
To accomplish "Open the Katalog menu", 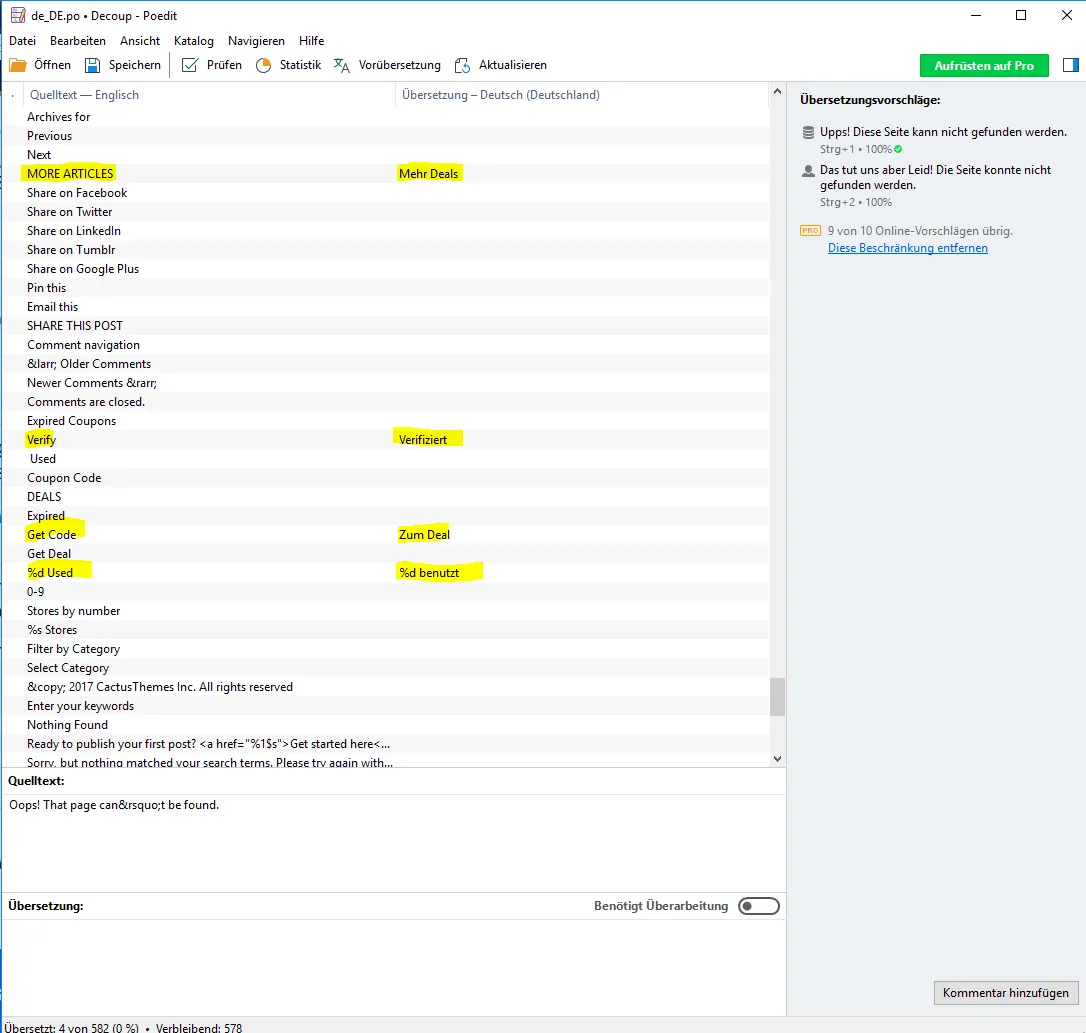I will (x=194, y=41).
